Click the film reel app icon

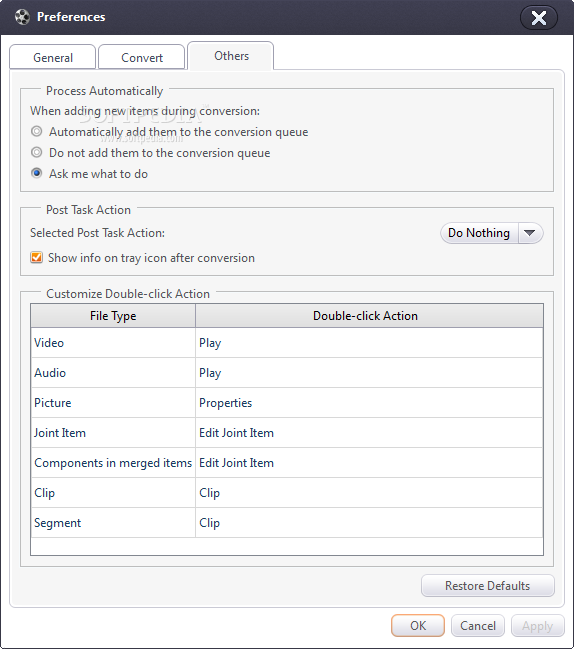click(22, 17)
